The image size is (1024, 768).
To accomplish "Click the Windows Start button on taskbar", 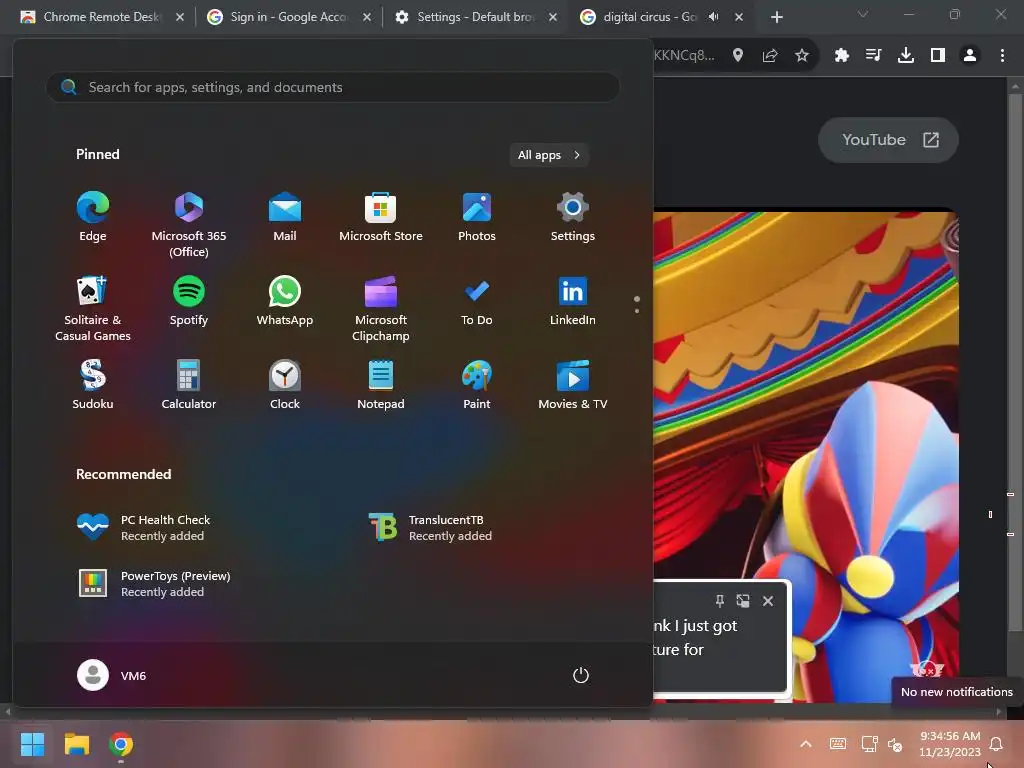I will pyautogui.click(x=33, y=744).
